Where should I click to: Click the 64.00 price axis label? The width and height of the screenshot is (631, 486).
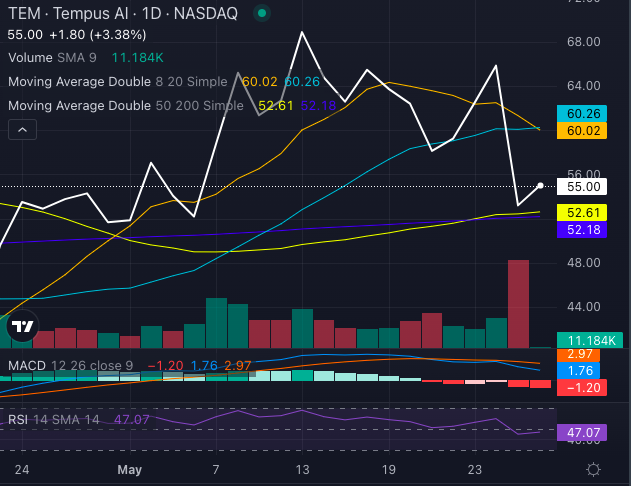584,86
